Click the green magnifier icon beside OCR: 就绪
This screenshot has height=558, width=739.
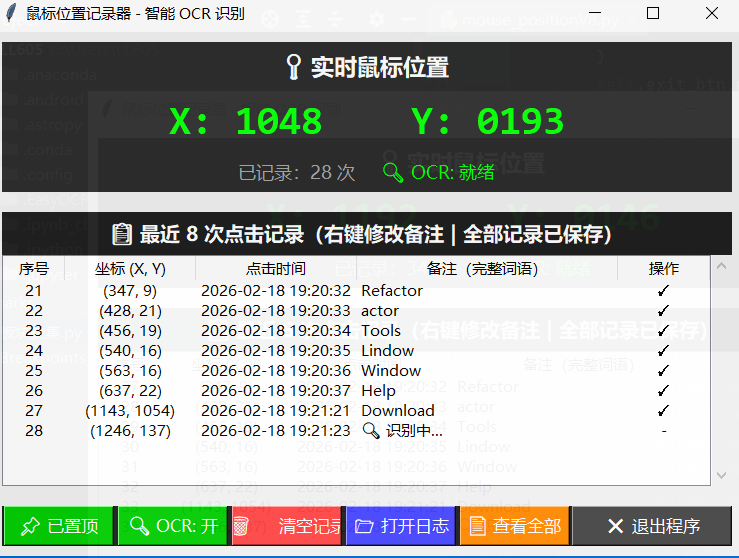coord(393,172)
